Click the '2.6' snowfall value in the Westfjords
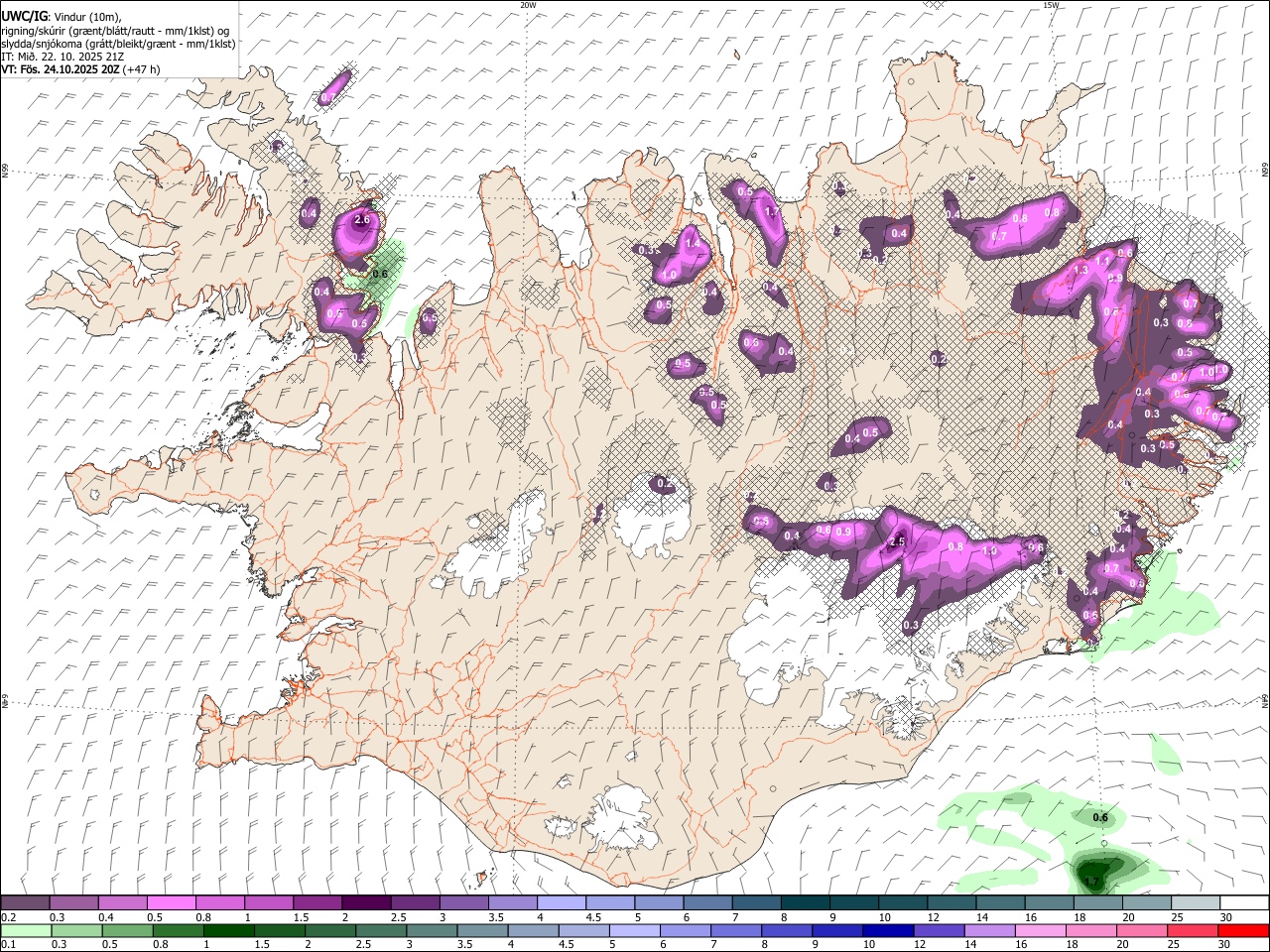The image size is (1270, 952). [362, 220]
